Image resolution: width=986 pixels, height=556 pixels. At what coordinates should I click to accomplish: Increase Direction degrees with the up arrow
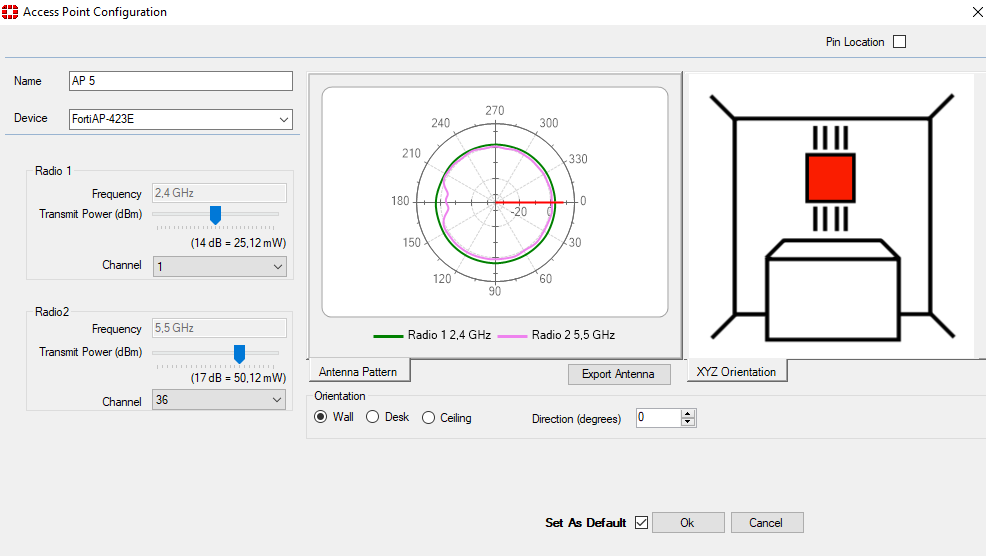[x=689, y=414]
